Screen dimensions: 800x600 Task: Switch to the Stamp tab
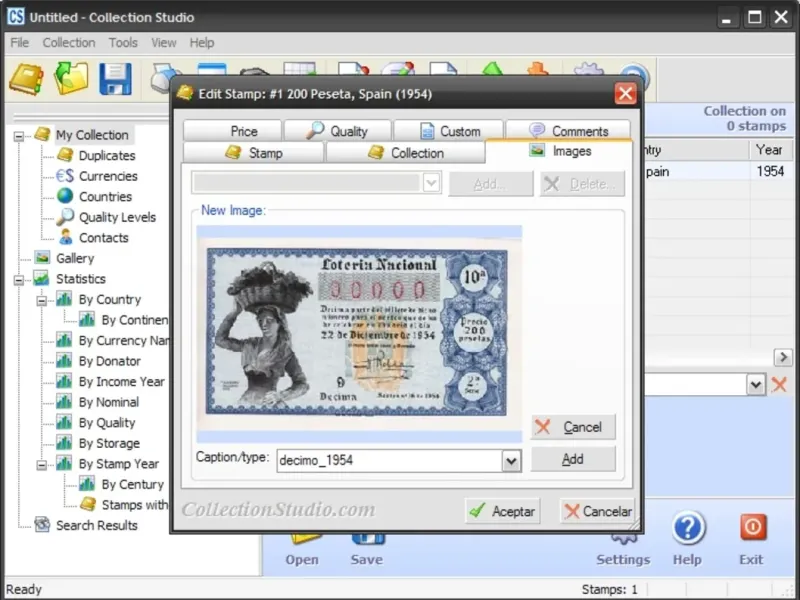pos(253,153)
